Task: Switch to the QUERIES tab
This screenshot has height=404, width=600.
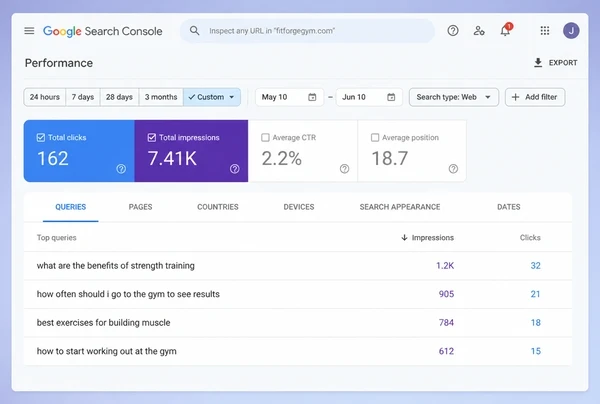Action: pyautogui.click(x=70, y=207)
